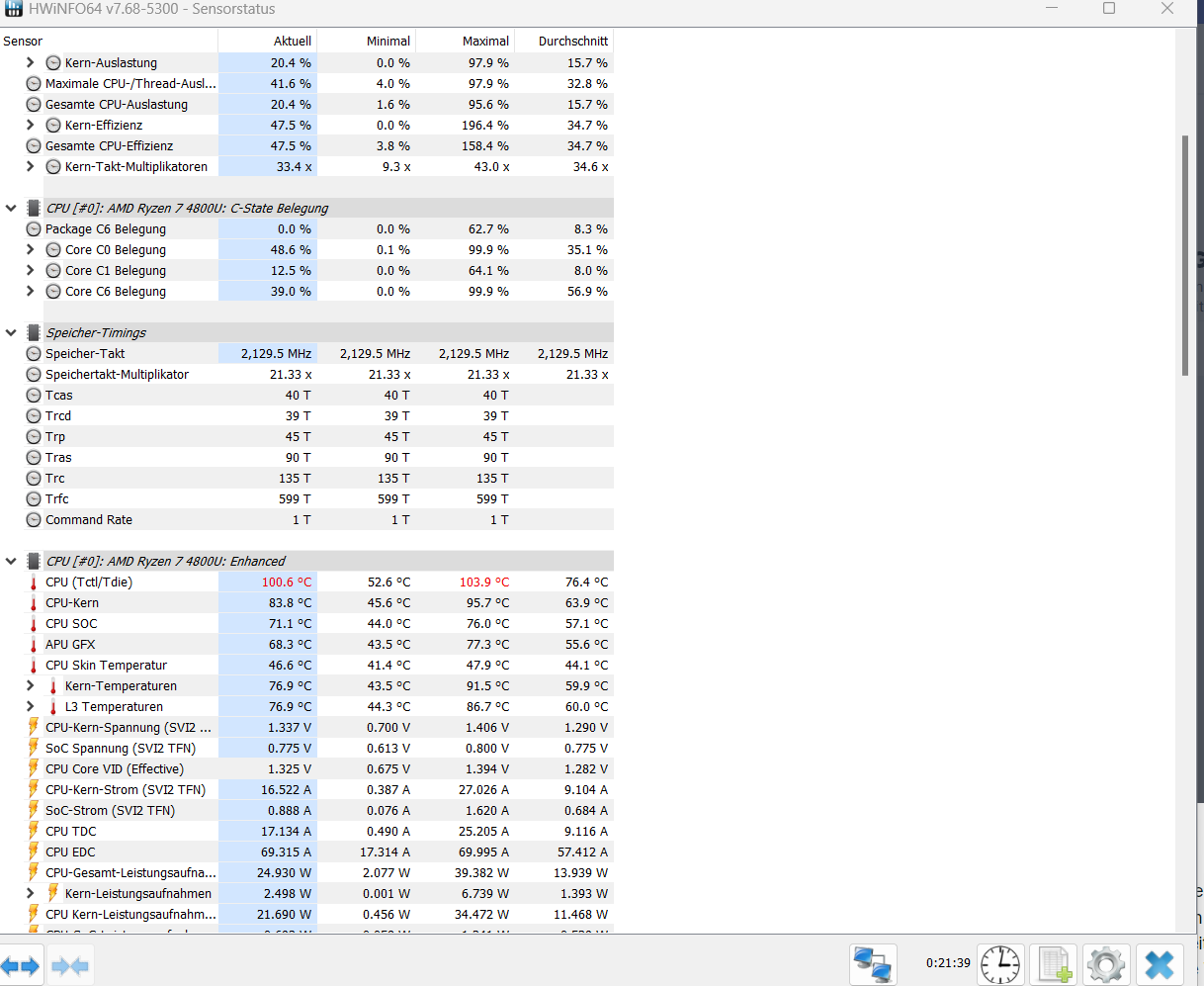Click the thermometer icon beside CPU Skin Temperatur
Viewport: 1204px width, 986px height.
[x=33, y=665]
